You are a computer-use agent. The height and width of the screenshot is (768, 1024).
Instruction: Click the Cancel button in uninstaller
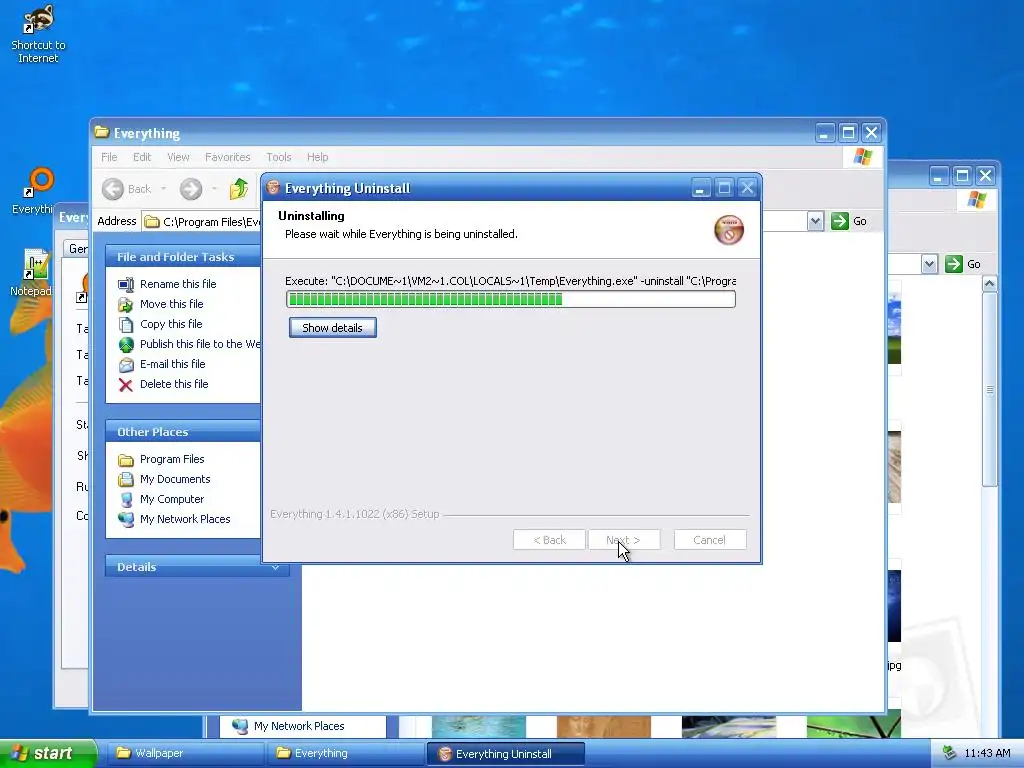point(710,540)
